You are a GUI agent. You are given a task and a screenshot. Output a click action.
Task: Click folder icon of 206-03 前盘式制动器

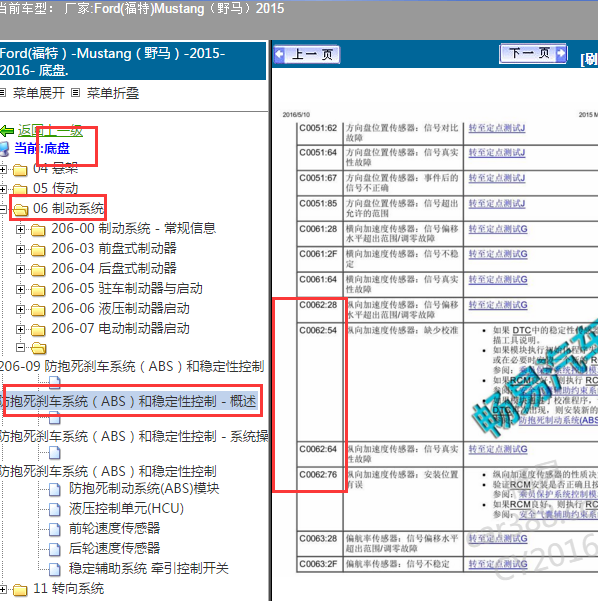[x=38, y=250]
